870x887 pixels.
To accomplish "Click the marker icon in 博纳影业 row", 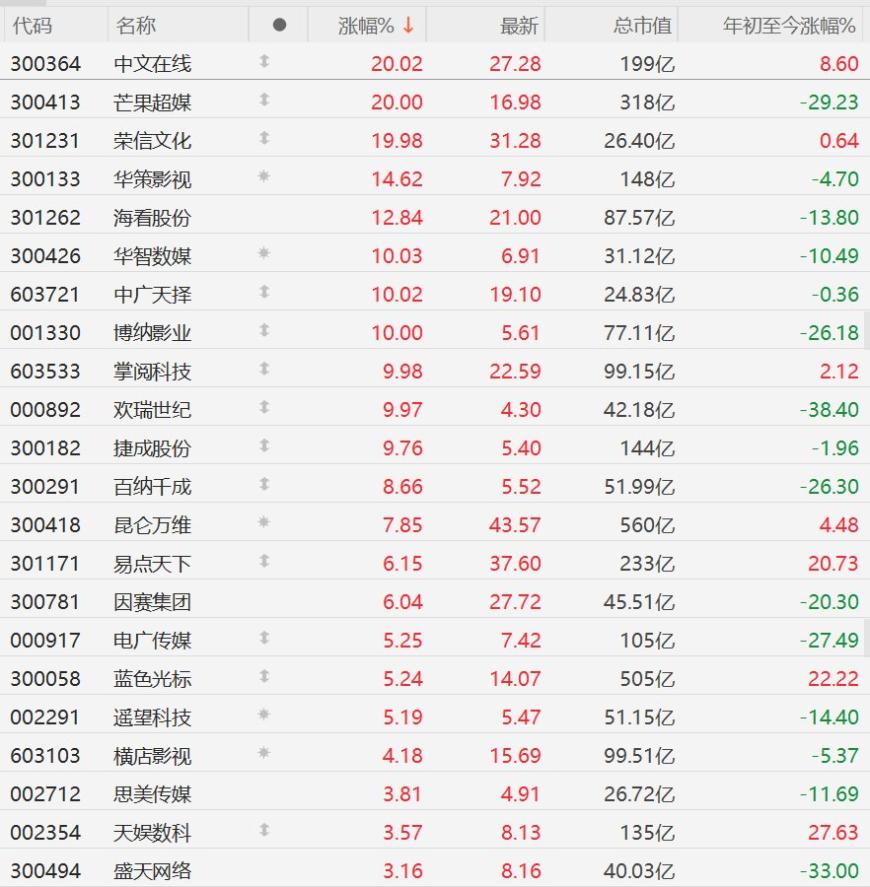I will [x=264, y=330].
